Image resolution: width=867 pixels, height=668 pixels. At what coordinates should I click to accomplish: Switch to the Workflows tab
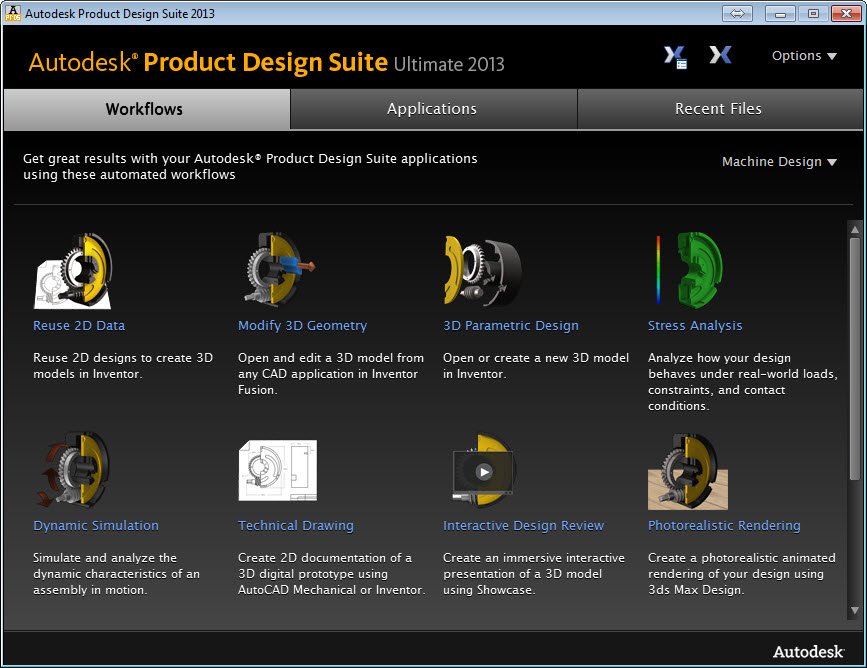[147, 109]
